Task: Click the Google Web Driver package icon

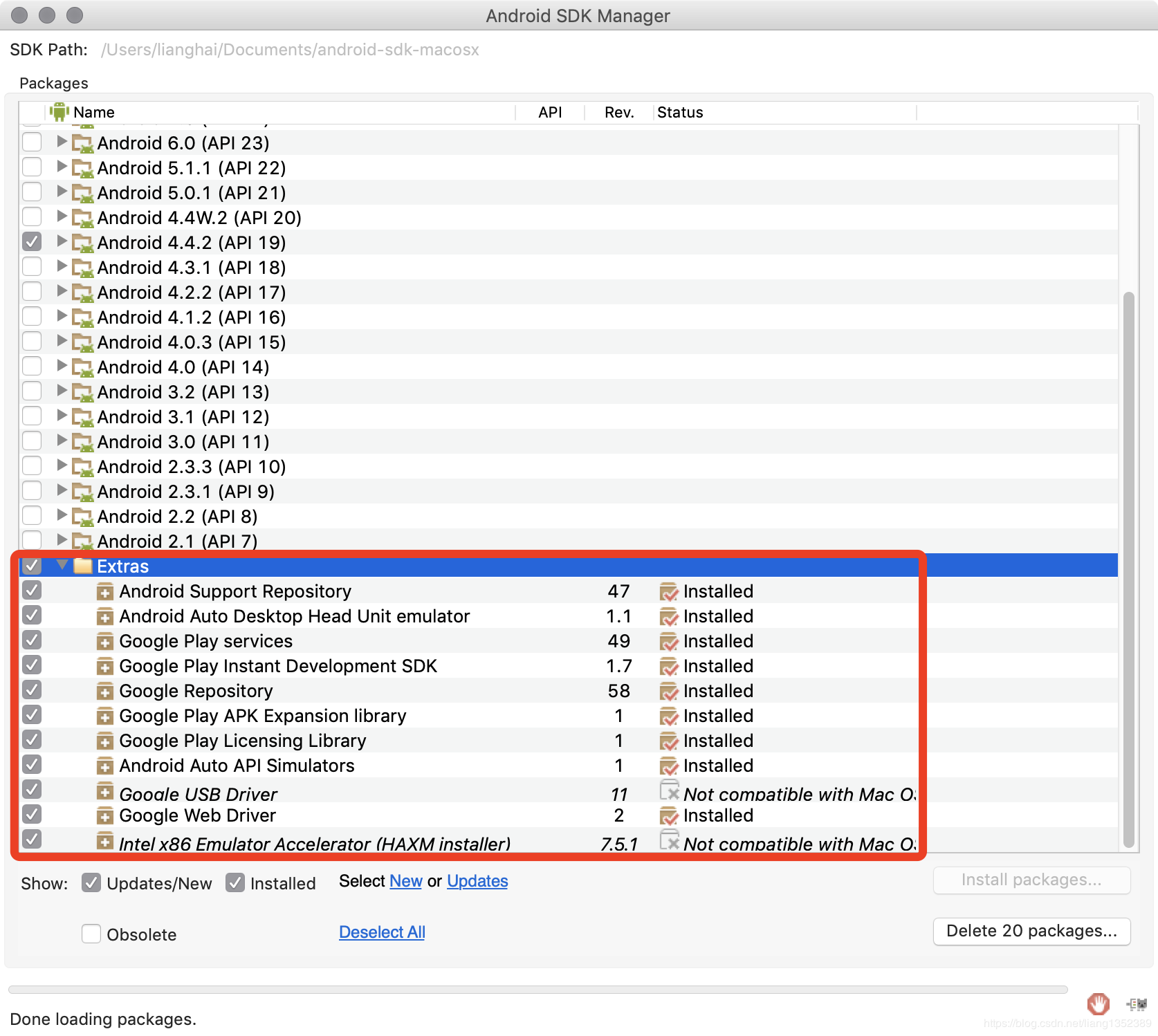Action: point(104,815)
